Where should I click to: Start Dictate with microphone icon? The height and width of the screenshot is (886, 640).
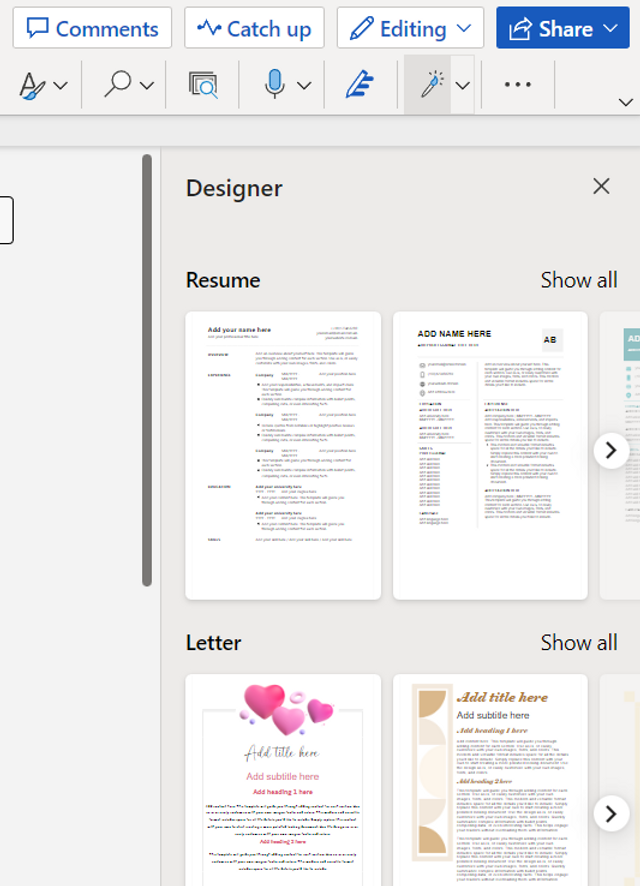coord(275,84)
